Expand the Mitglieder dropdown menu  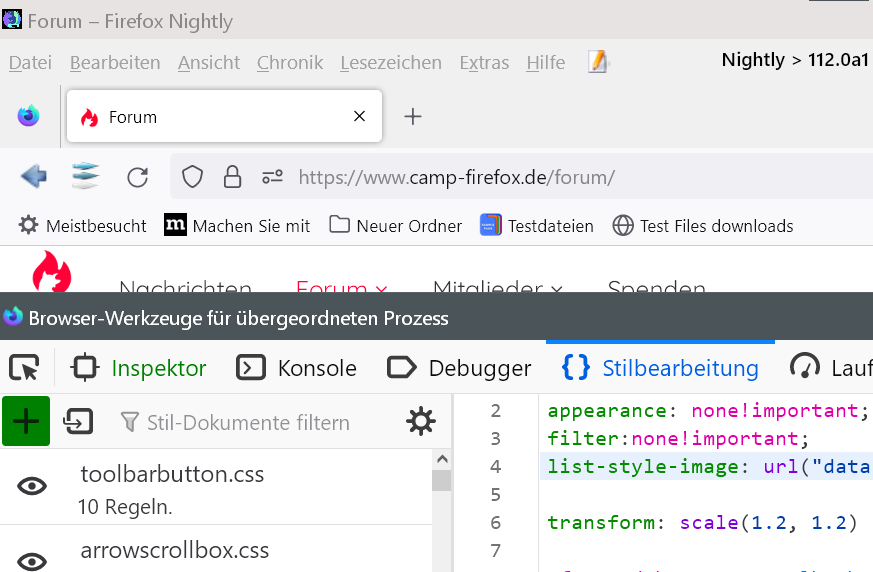click(x=497, y=289)
